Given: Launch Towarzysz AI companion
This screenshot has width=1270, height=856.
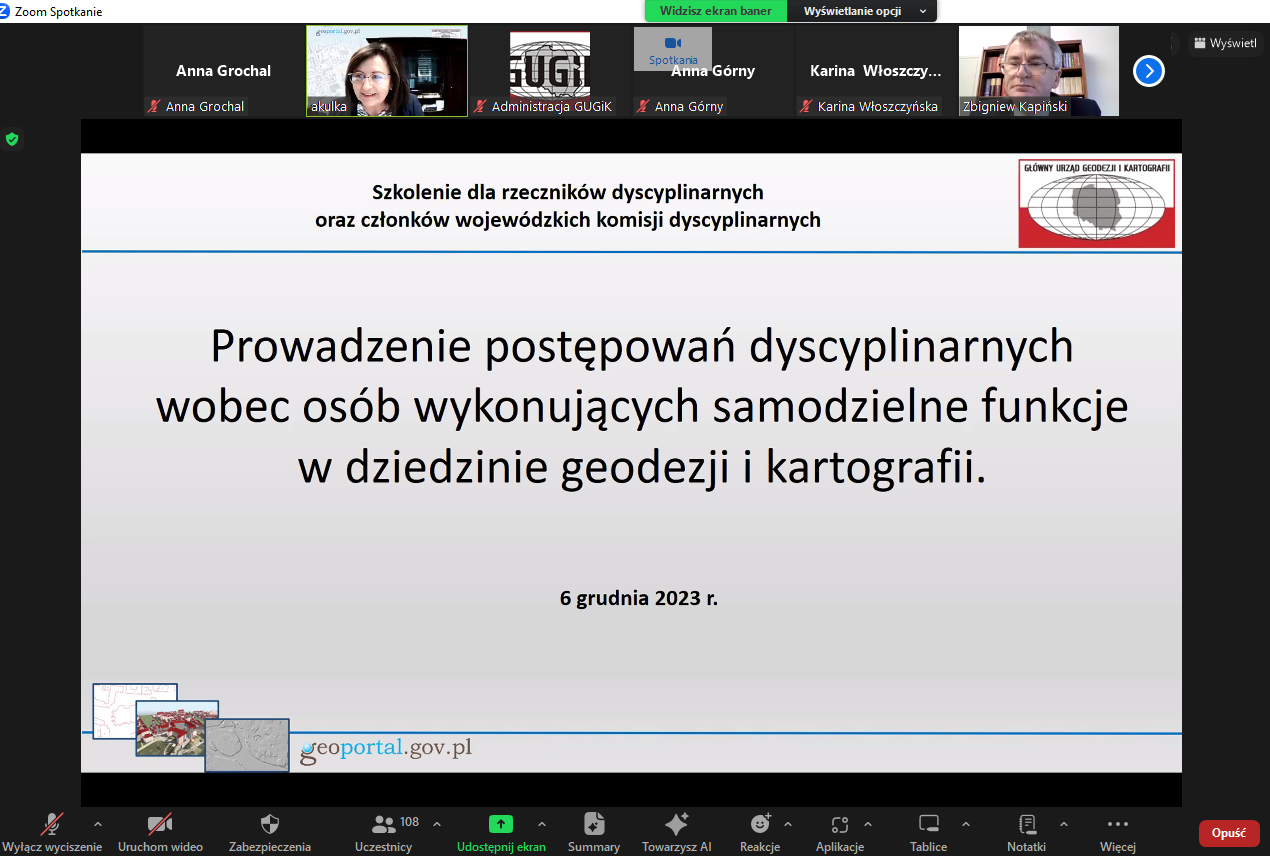Looking at the screenshot, I should point(676,825).
